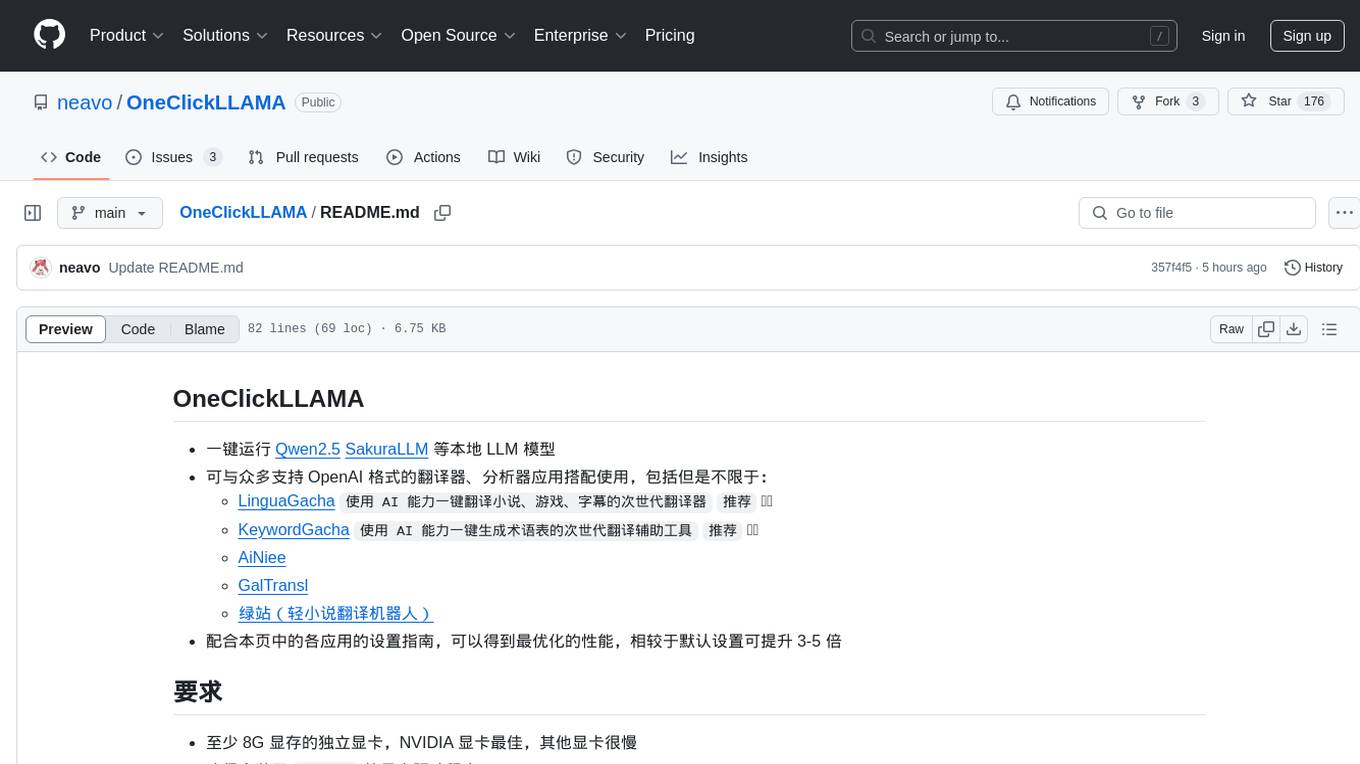Copy the file path icon
Viewport: 1360px width, 764px height.
tap(443, 213)
